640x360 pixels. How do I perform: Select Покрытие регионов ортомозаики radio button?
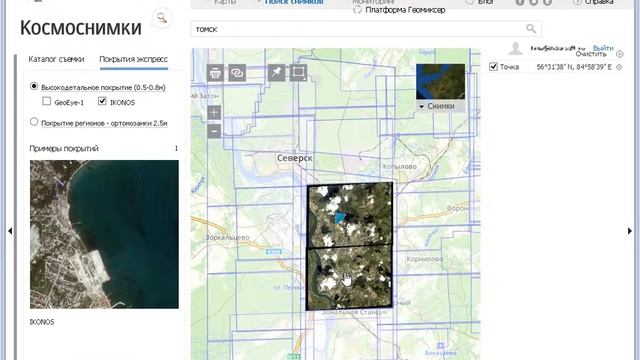pos(34,122)
